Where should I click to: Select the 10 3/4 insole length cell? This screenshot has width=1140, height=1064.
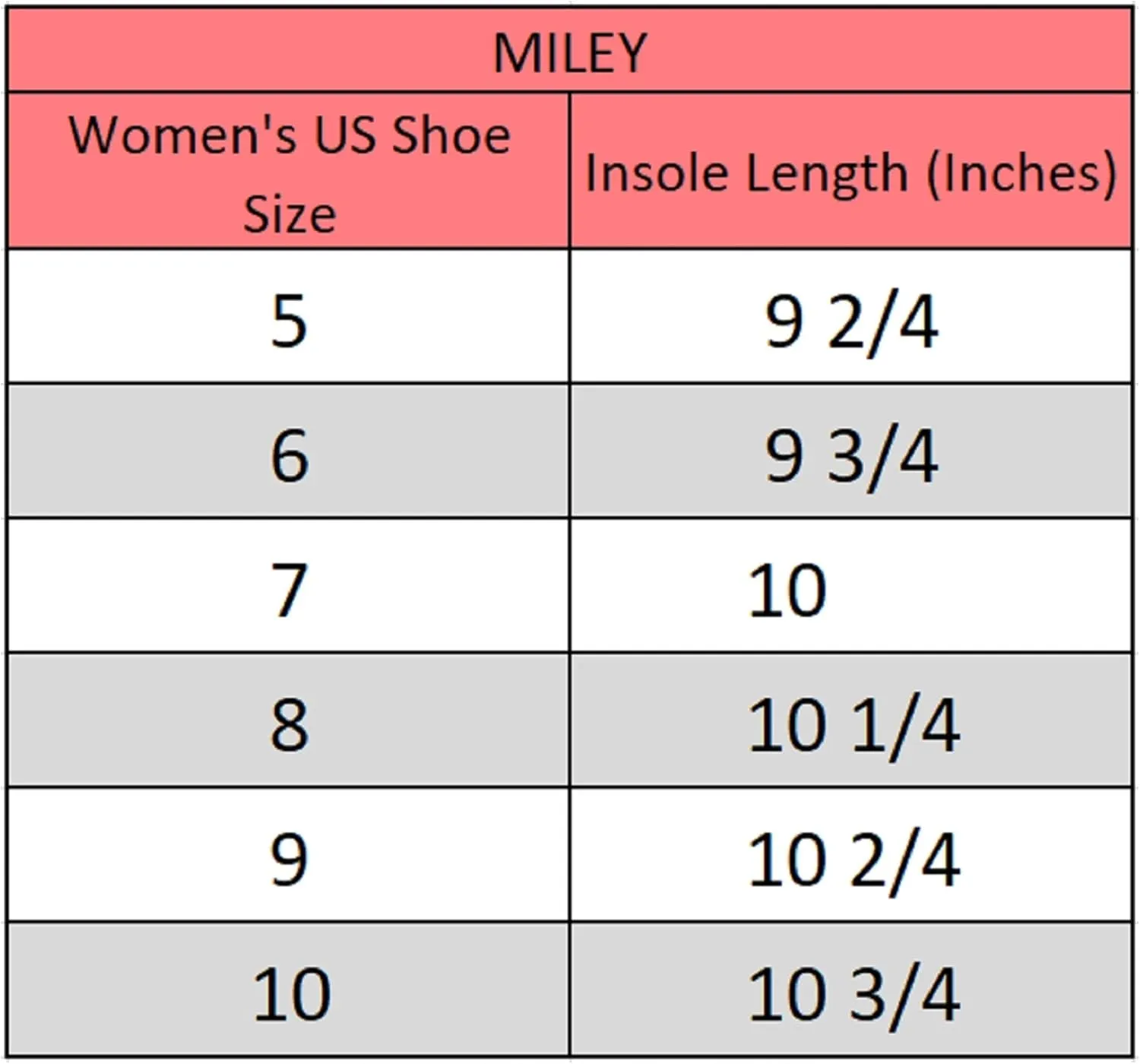point(851,990)
